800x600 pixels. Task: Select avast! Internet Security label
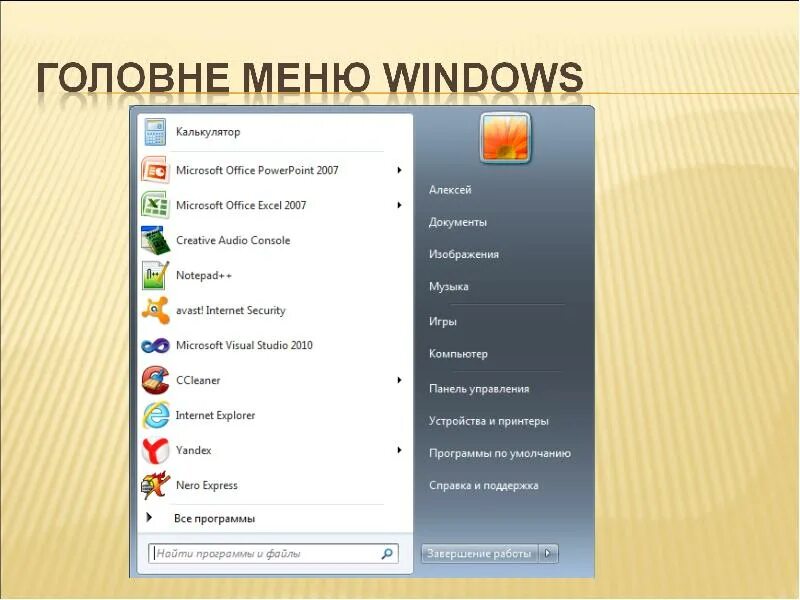[x=231, y=310]
